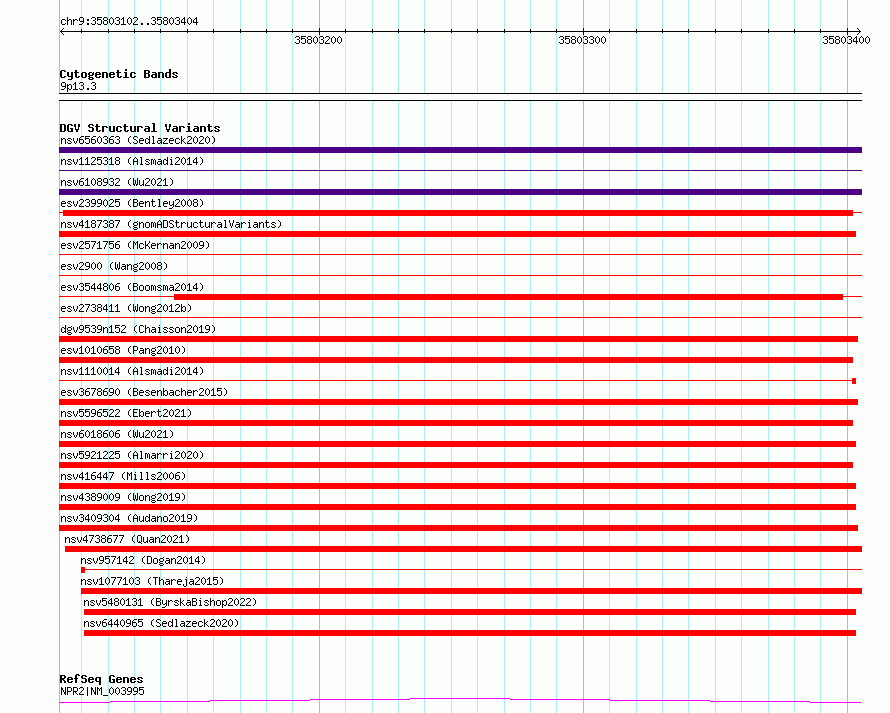The image size is (890, 713).
Task: Click the small red block ending nsv1110014's line
Action: coord(854,381)
